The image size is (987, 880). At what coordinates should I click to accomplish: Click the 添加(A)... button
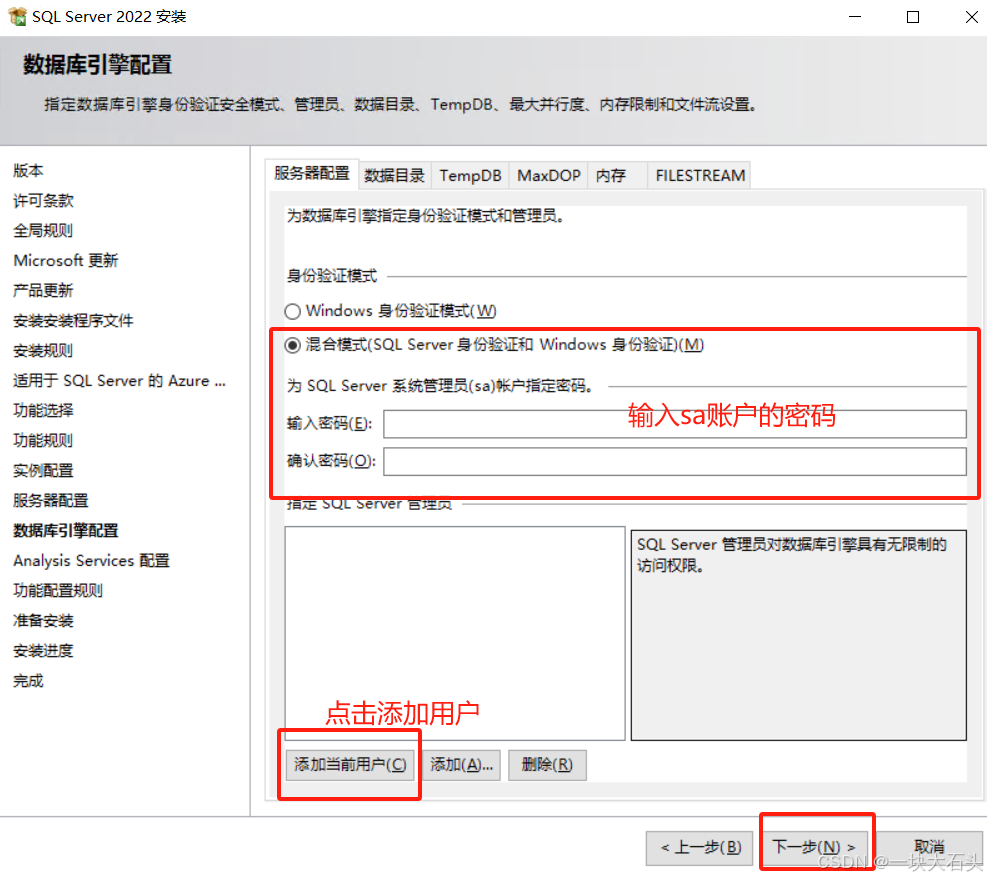coord(461,765)
